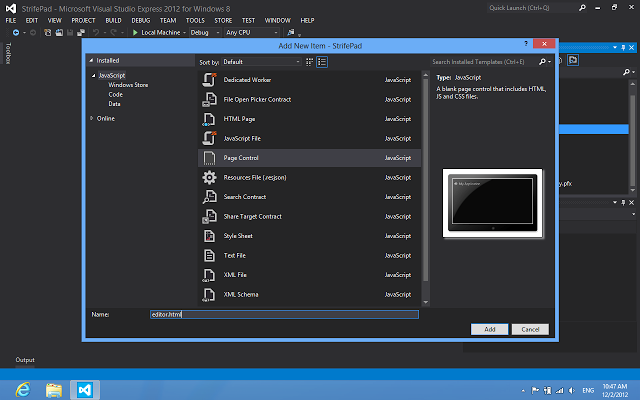
Task: Click the Open File toolbar icon
Action: click(x=59, y=33)
